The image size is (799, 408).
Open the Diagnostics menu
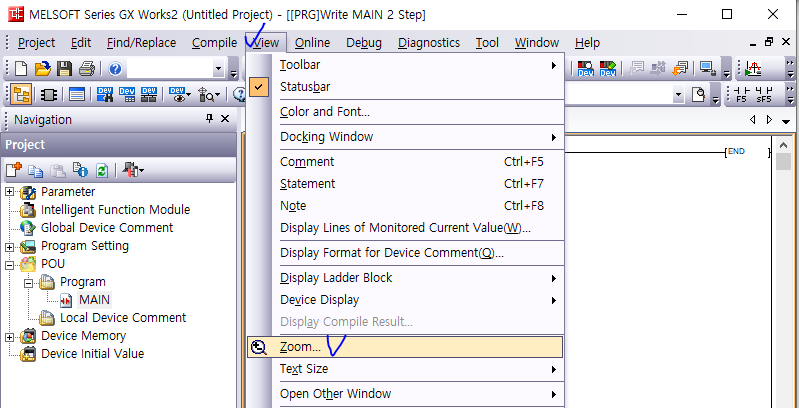(x=429, y=43)
